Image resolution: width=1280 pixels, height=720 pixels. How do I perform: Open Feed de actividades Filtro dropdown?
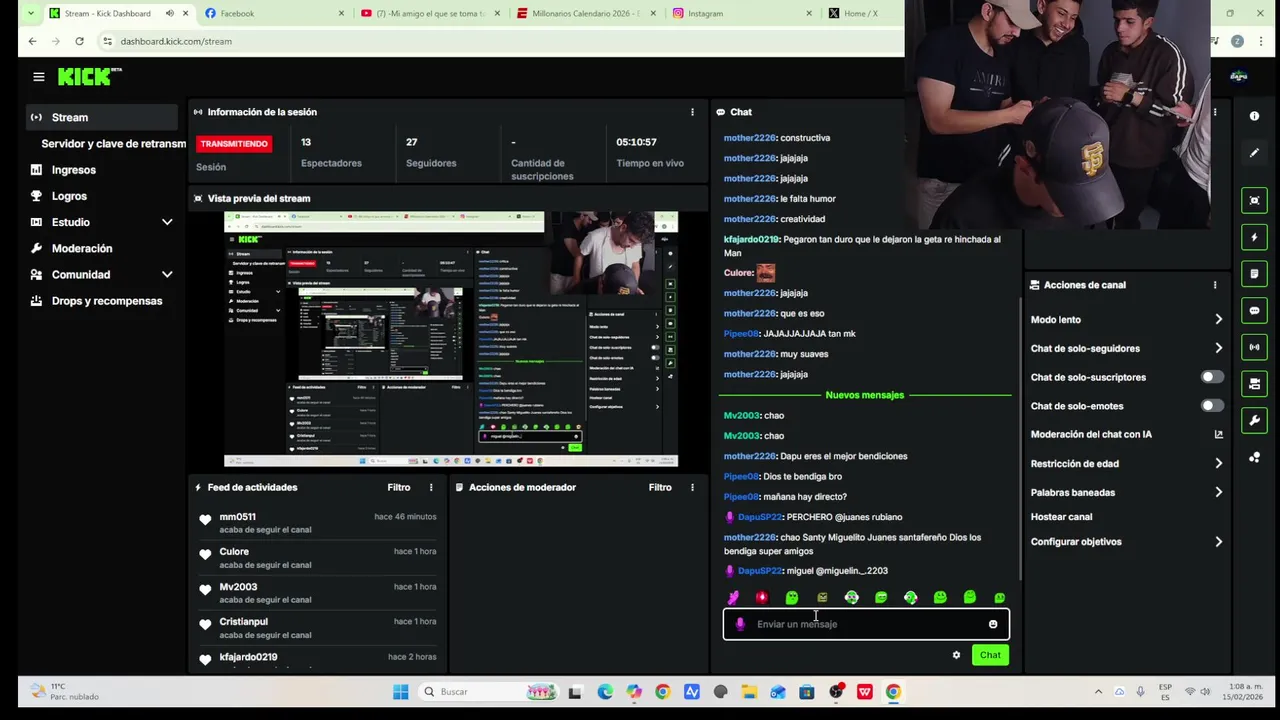(x=399, y=487)
